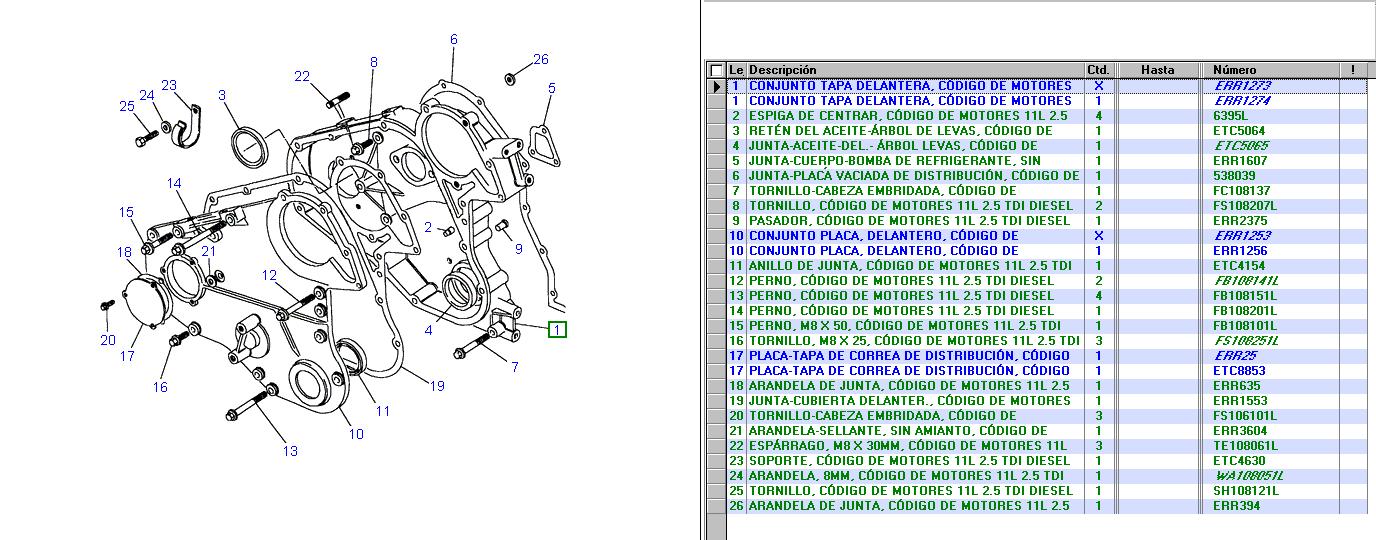Screen dimensions: 1376x540
Task: Select the Hasta column header
Action: [x=1158, y=70]
